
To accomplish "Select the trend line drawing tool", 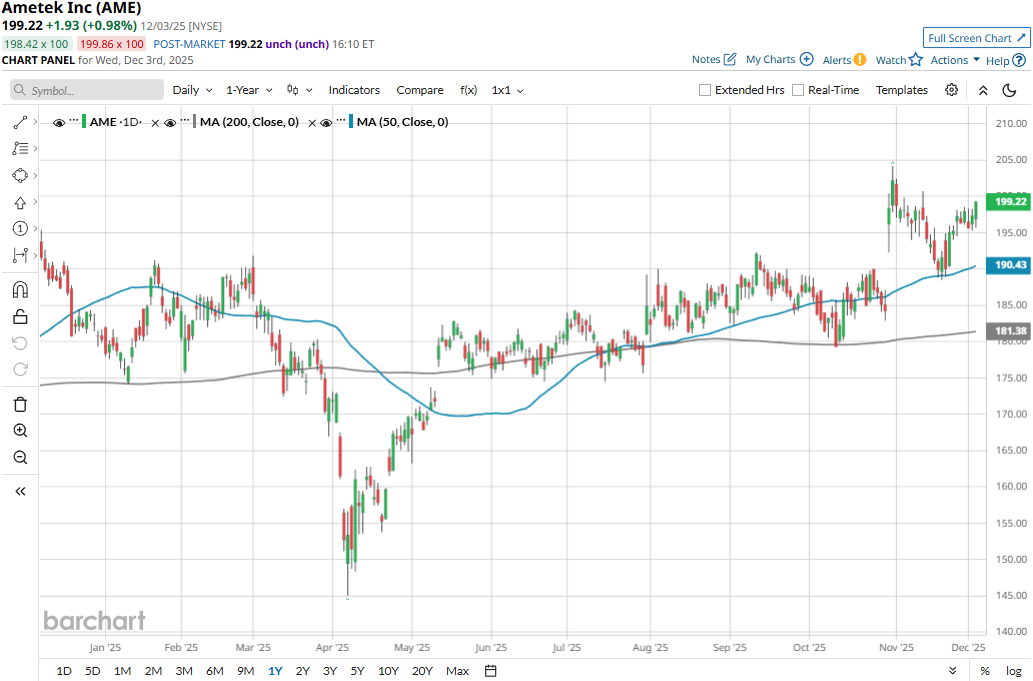I will click(20, 122).
